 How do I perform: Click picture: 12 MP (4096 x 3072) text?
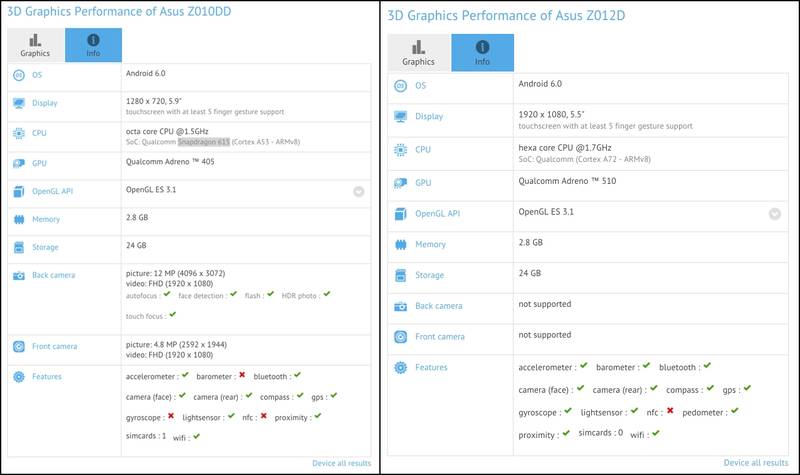(175, 273)
